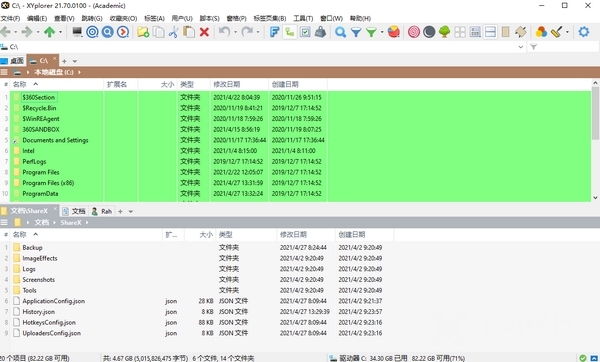
Task: Click the green funnel filter icon
Action: pyautogui.click(x=371, y=32)
